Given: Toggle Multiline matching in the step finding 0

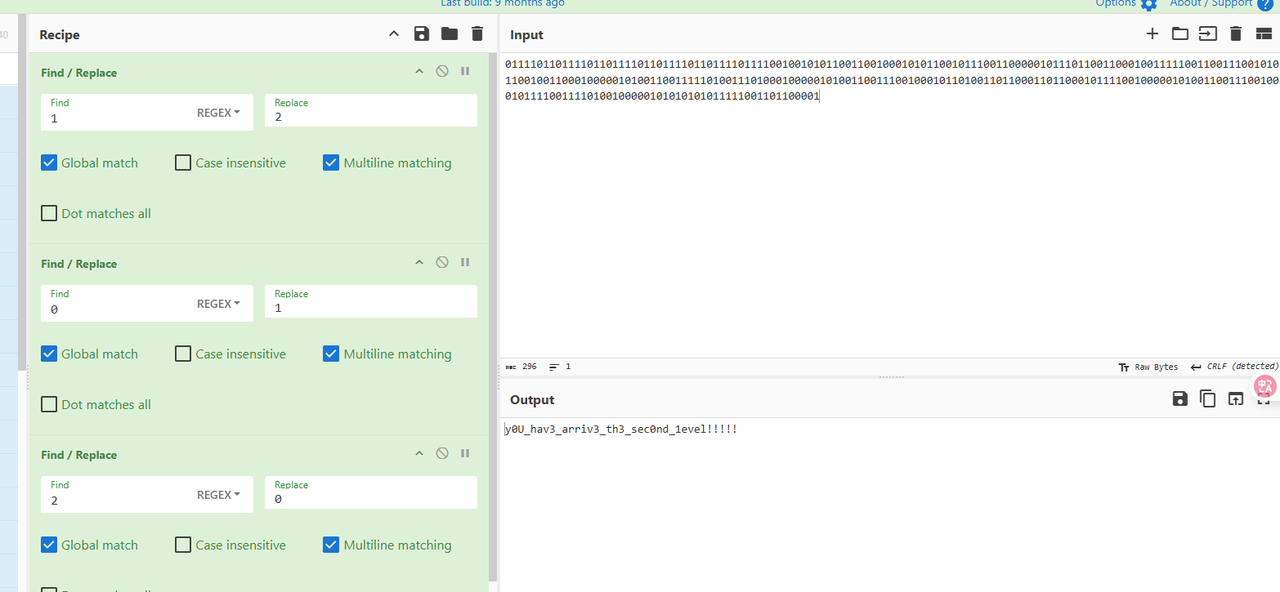Looking at the screenshot, I should click(331, 354).
